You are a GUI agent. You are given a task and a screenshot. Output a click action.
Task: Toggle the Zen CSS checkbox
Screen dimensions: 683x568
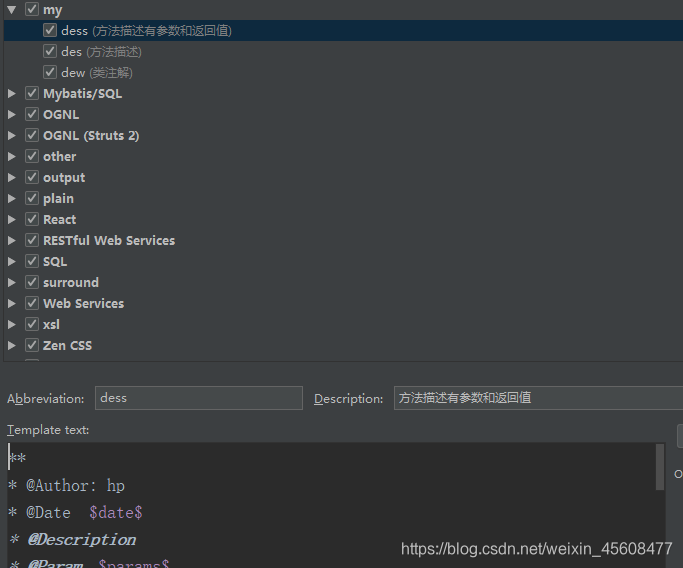32,345
